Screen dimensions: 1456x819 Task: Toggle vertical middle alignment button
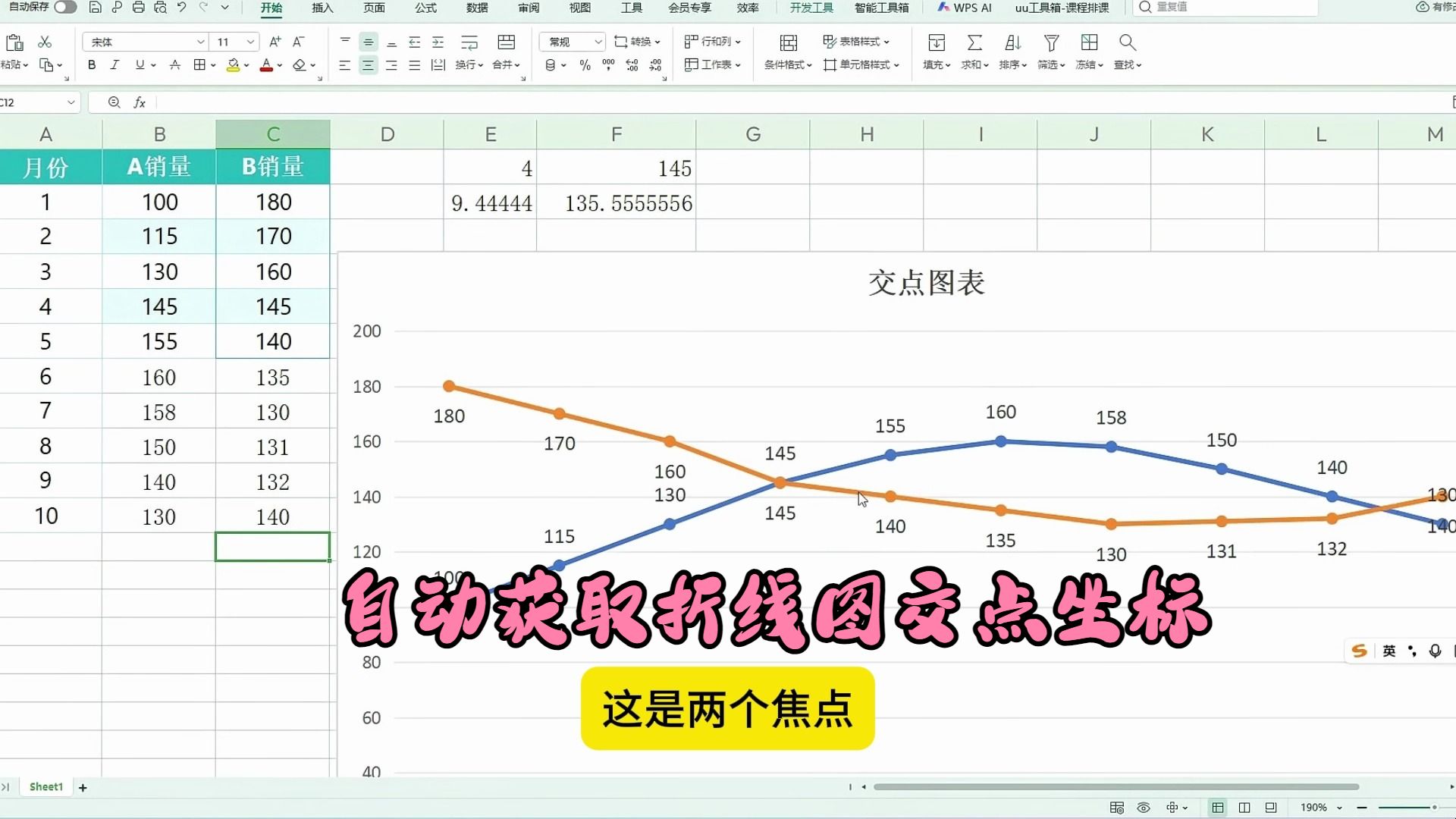click(x=368, y=42)
